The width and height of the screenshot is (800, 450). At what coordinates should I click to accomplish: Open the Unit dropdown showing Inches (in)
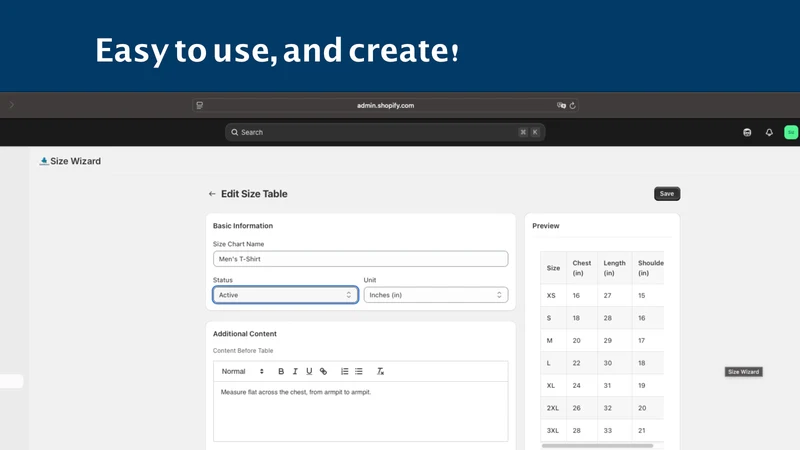click(x=436, y=295)
